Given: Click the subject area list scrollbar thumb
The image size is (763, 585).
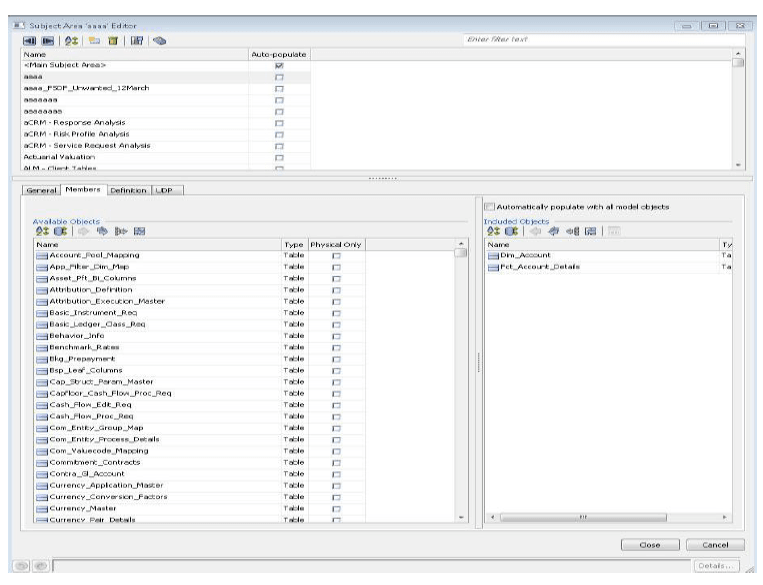Looking at the screenshot, I should tap(738, 62).
